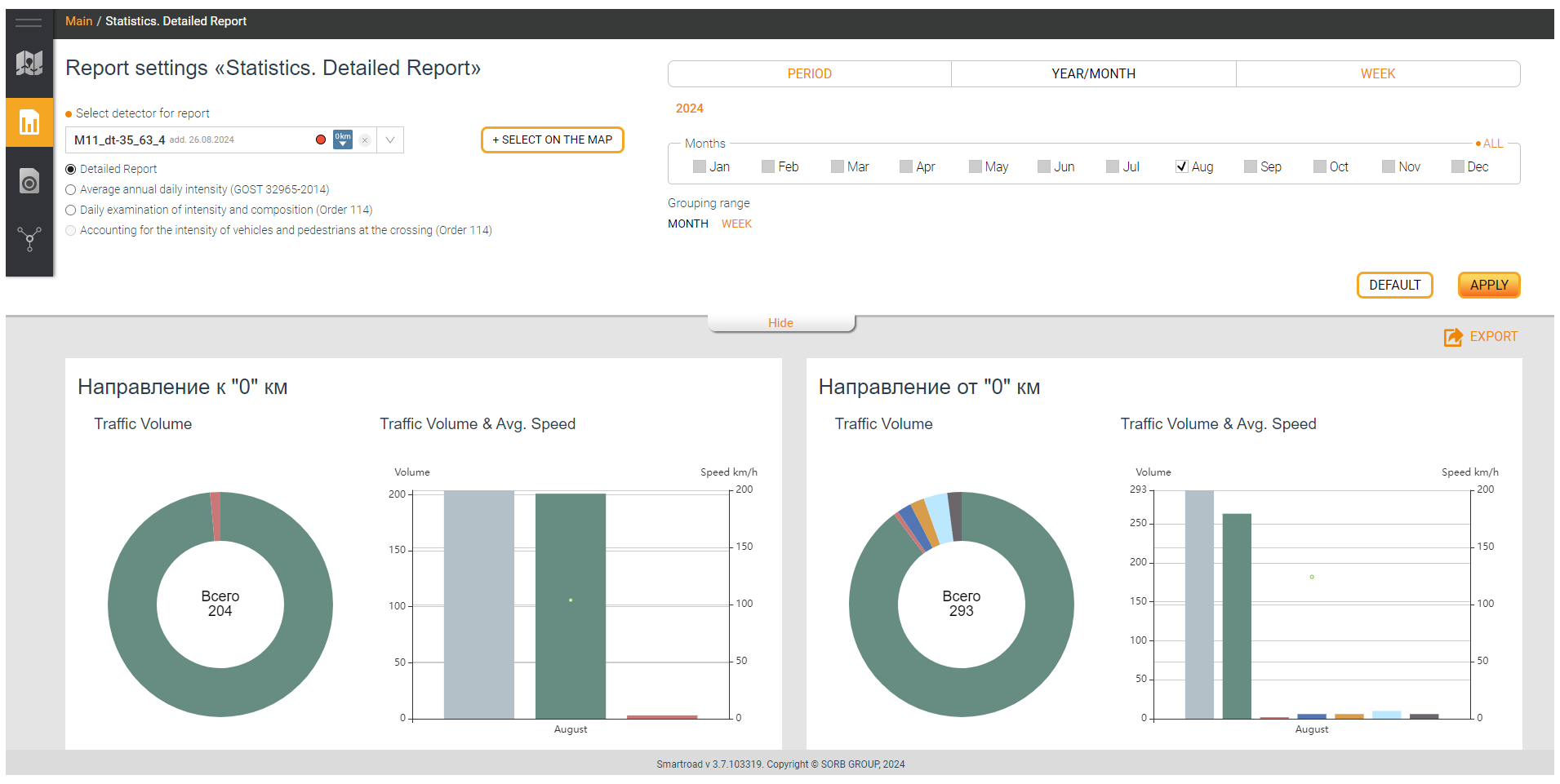Open the map view sidebar icon
Viewport: 1560px width, 784px height.
click(29, 63)
